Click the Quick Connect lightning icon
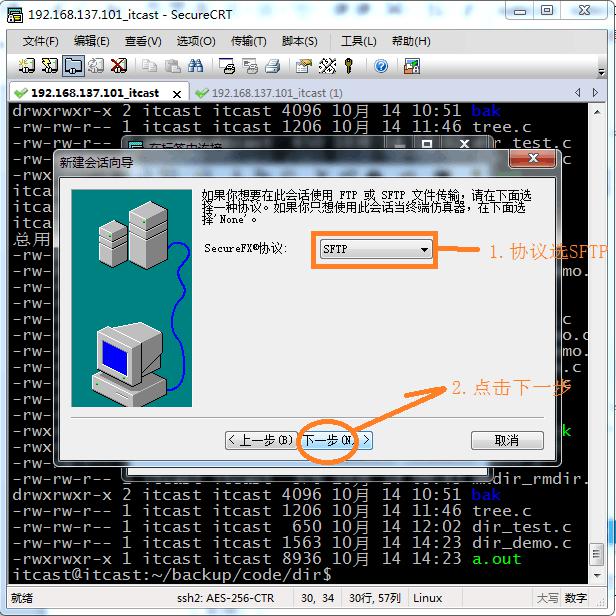The width and height of the screenshot is (616, 616). tap(50, 66)
